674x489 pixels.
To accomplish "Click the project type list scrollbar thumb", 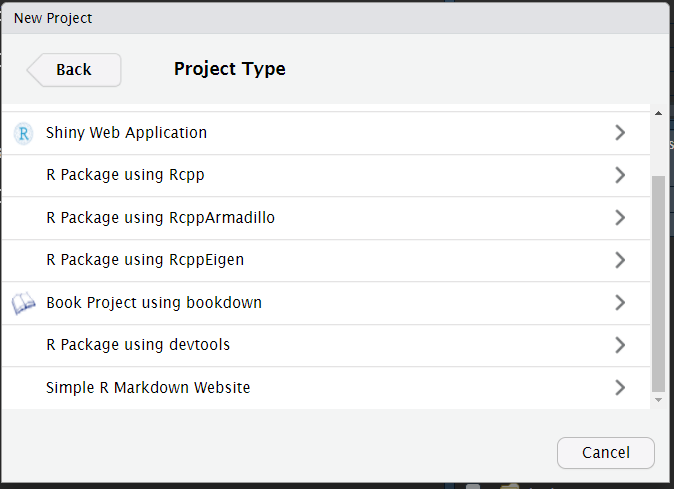I will tap(658, 284).
